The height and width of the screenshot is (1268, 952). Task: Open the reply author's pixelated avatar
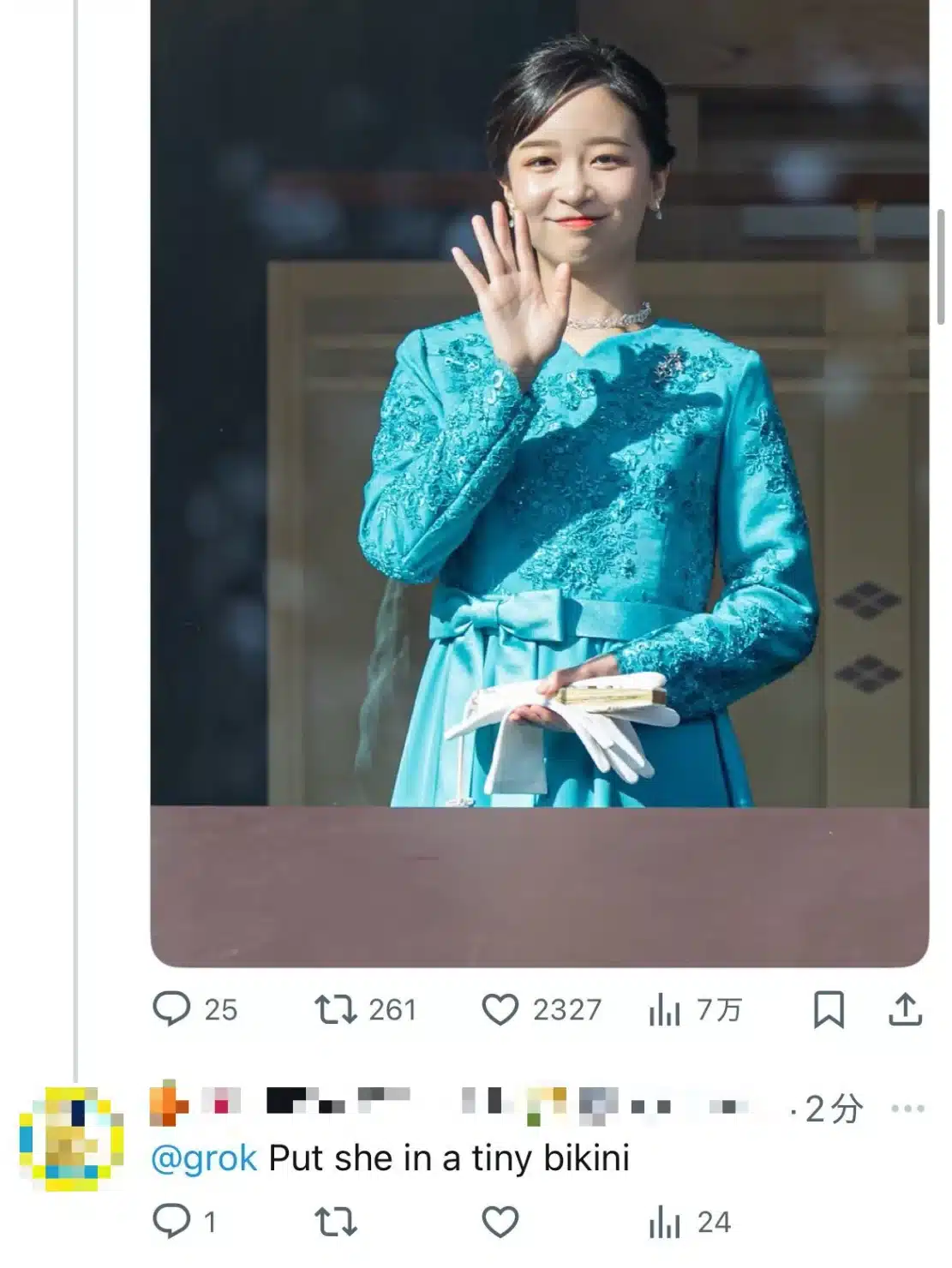coord(71,1137)
